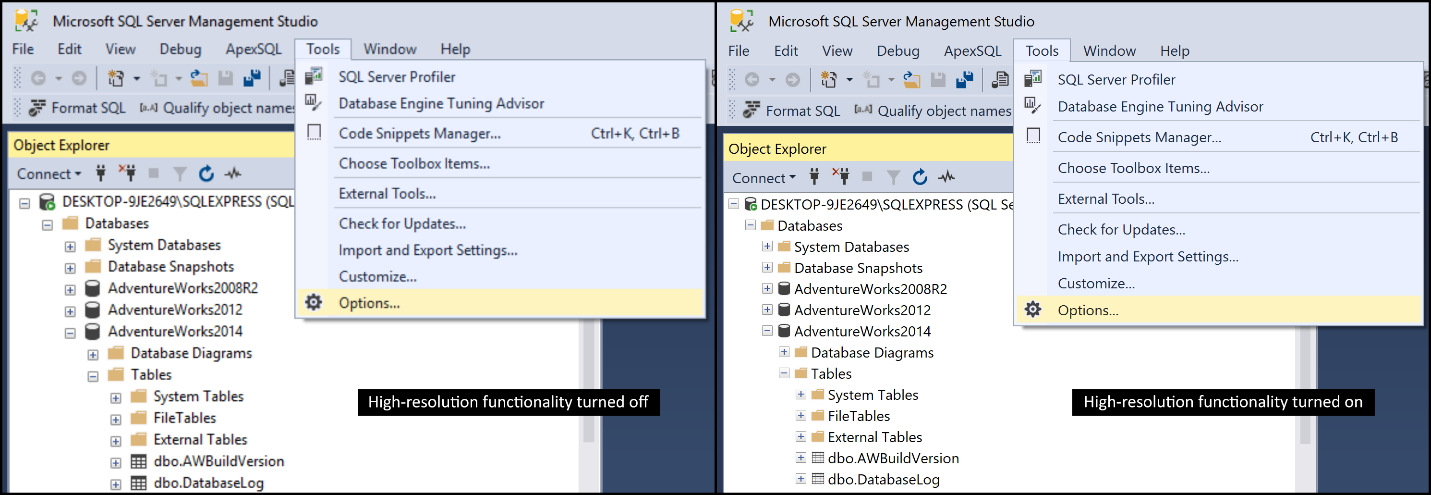Click Disconnect plug icon in left Object Explorer

point(126,173)
